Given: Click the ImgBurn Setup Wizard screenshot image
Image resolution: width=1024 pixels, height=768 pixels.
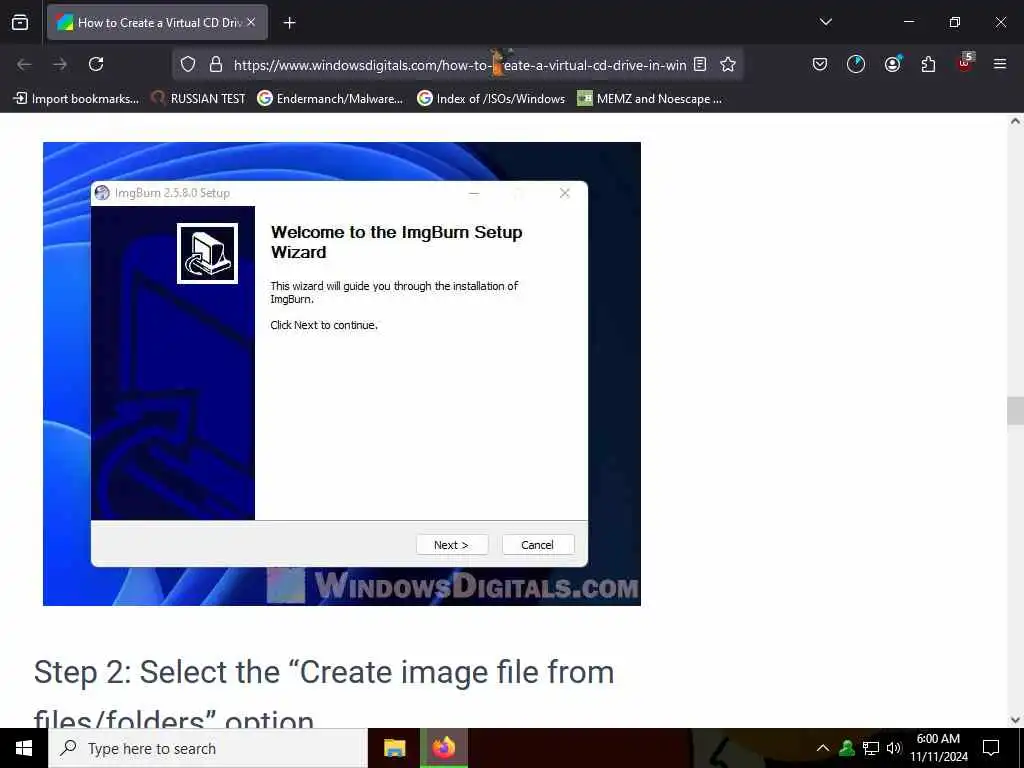Looking at the screenshot, I should [x=342, y=374].
